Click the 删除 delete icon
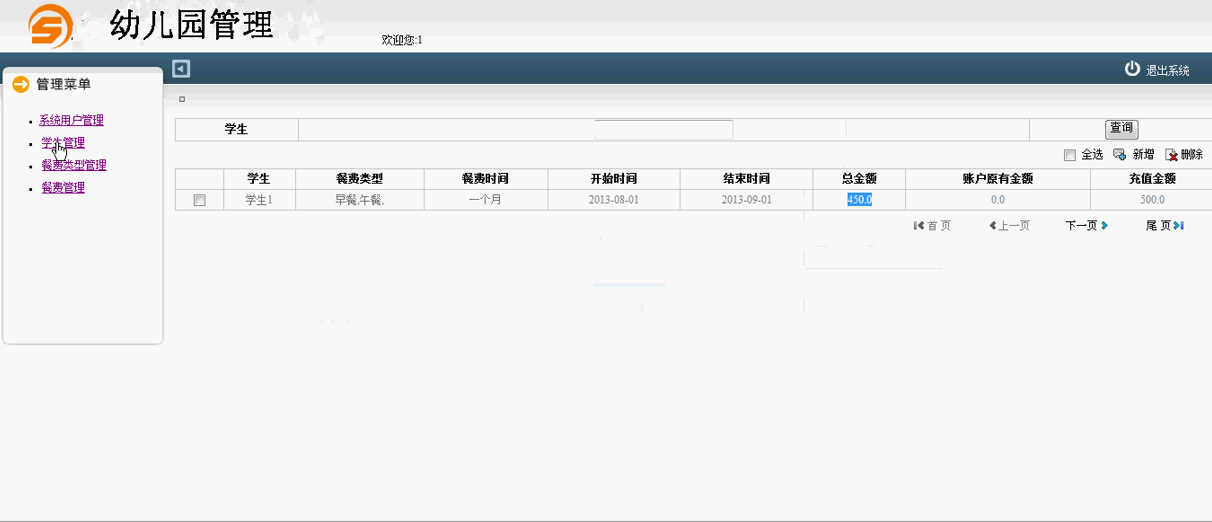Image resolution: width=1212 pixels, height=522 pixels. point(1171,155)
